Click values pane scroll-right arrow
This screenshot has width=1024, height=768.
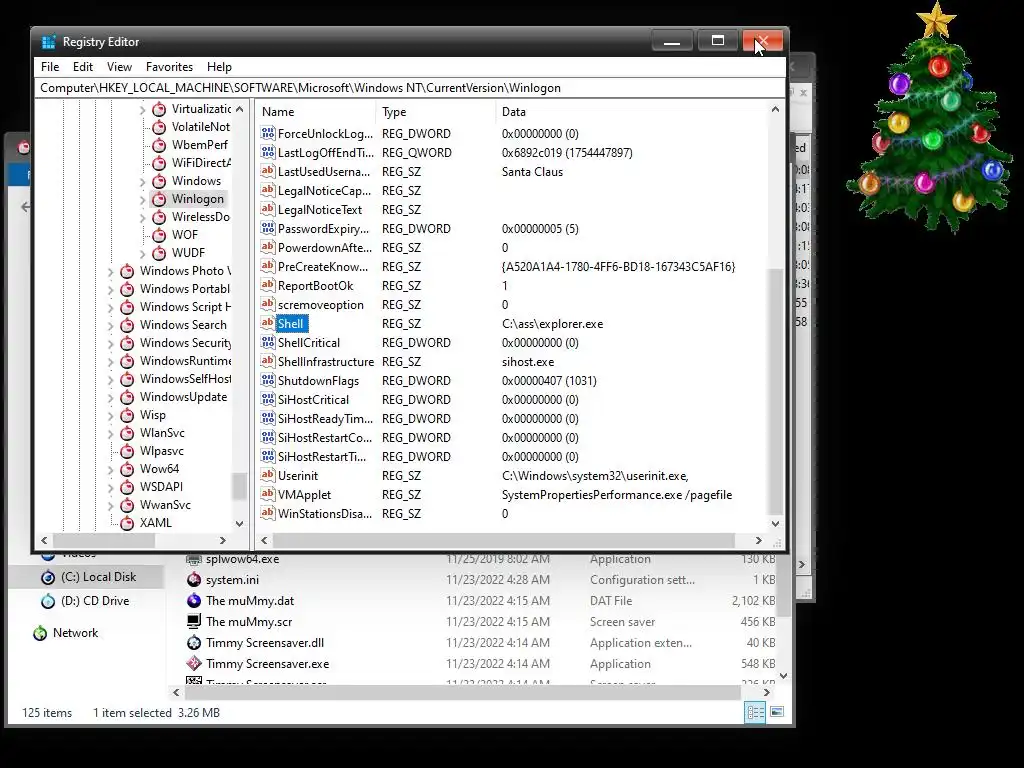(x=758, y=540)
